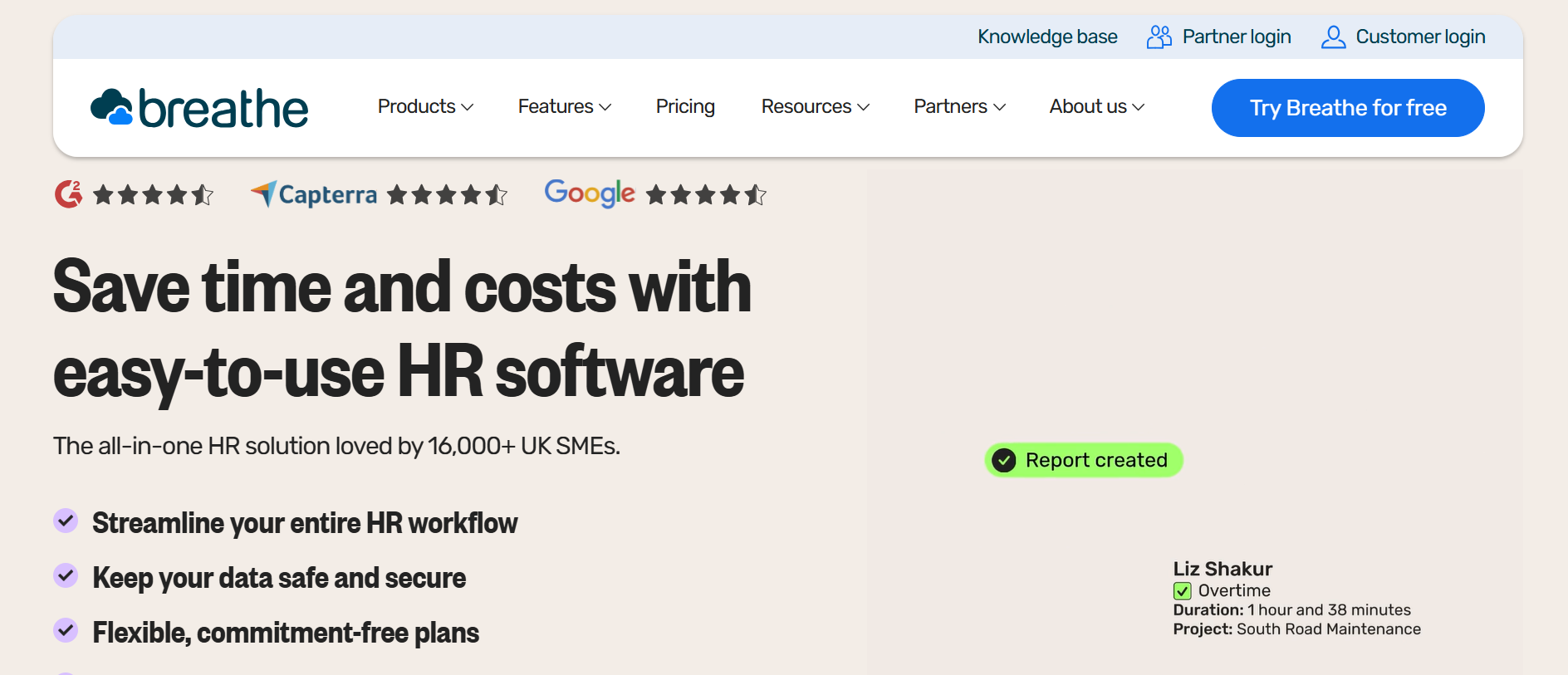Go to Customer login
The image size is (1568, 675).
point(1420,37)
